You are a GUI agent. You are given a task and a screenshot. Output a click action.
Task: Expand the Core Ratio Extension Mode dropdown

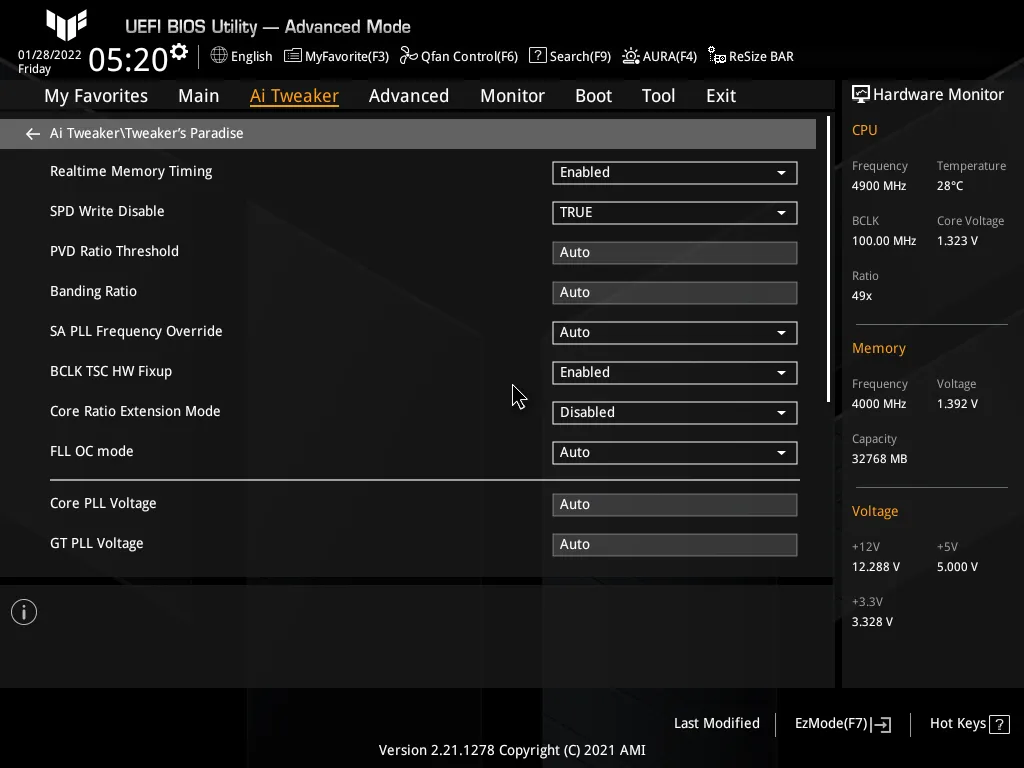click(675, 413)
